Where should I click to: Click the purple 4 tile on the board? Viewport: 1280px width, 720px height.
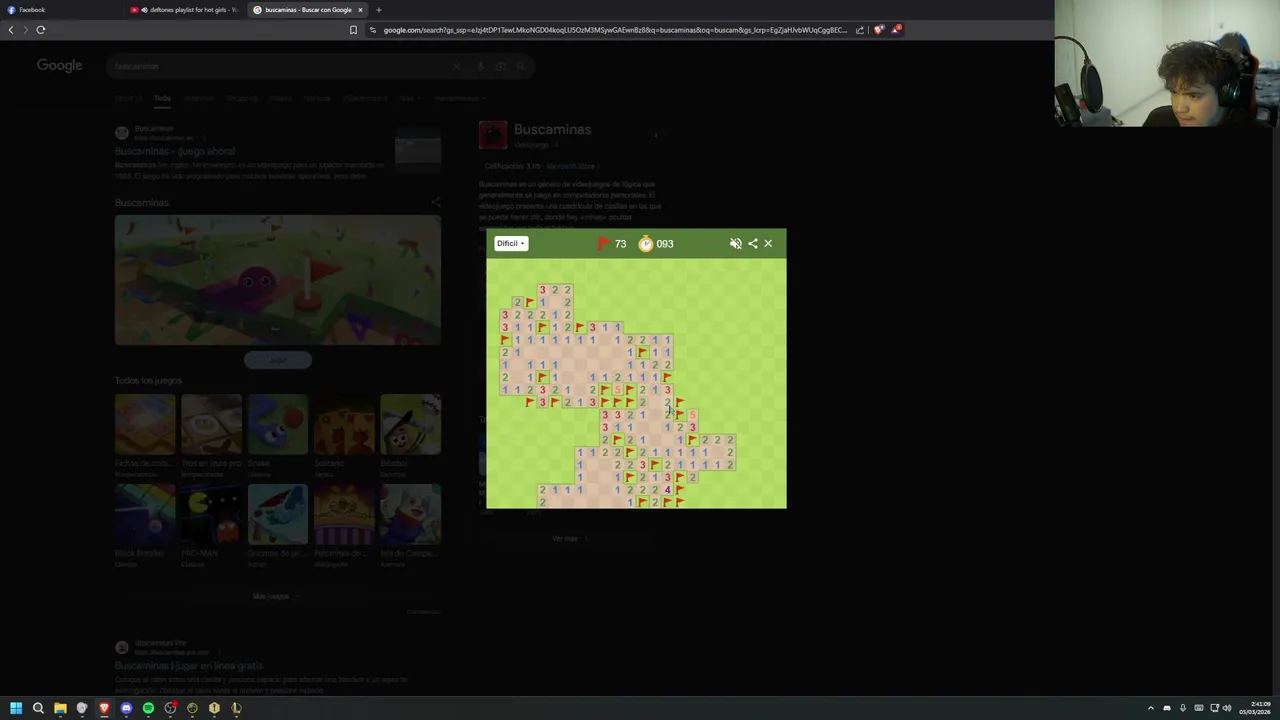(667, 490)
